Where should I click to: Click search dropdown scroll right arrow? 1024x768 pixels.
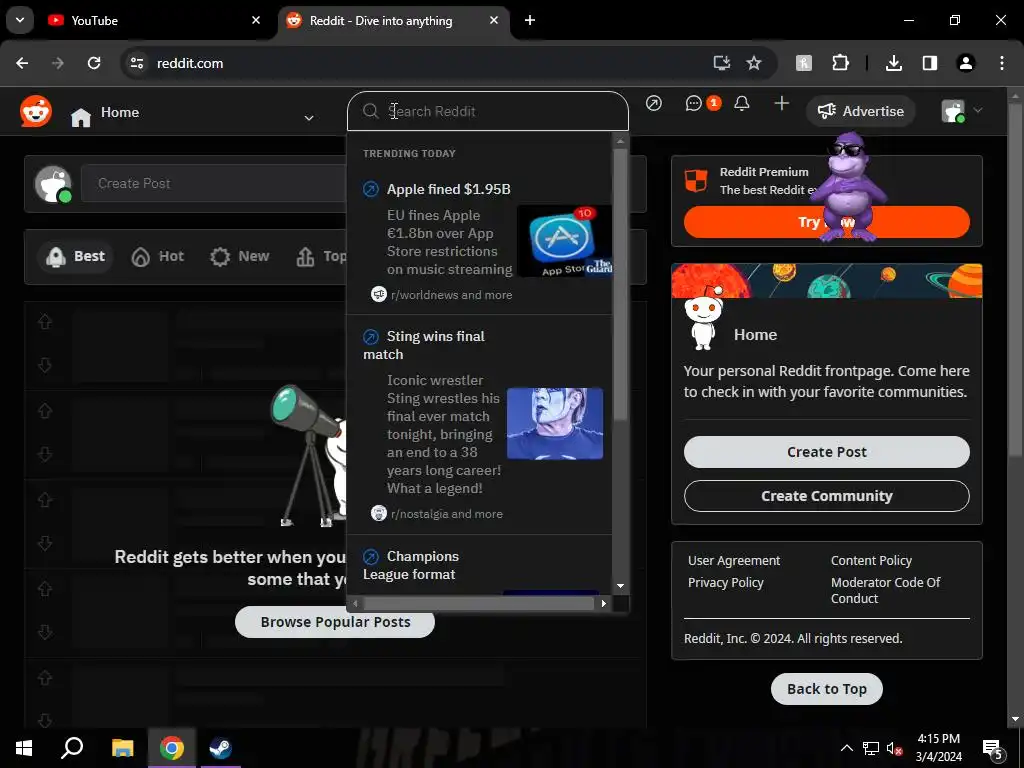(604, 603)
